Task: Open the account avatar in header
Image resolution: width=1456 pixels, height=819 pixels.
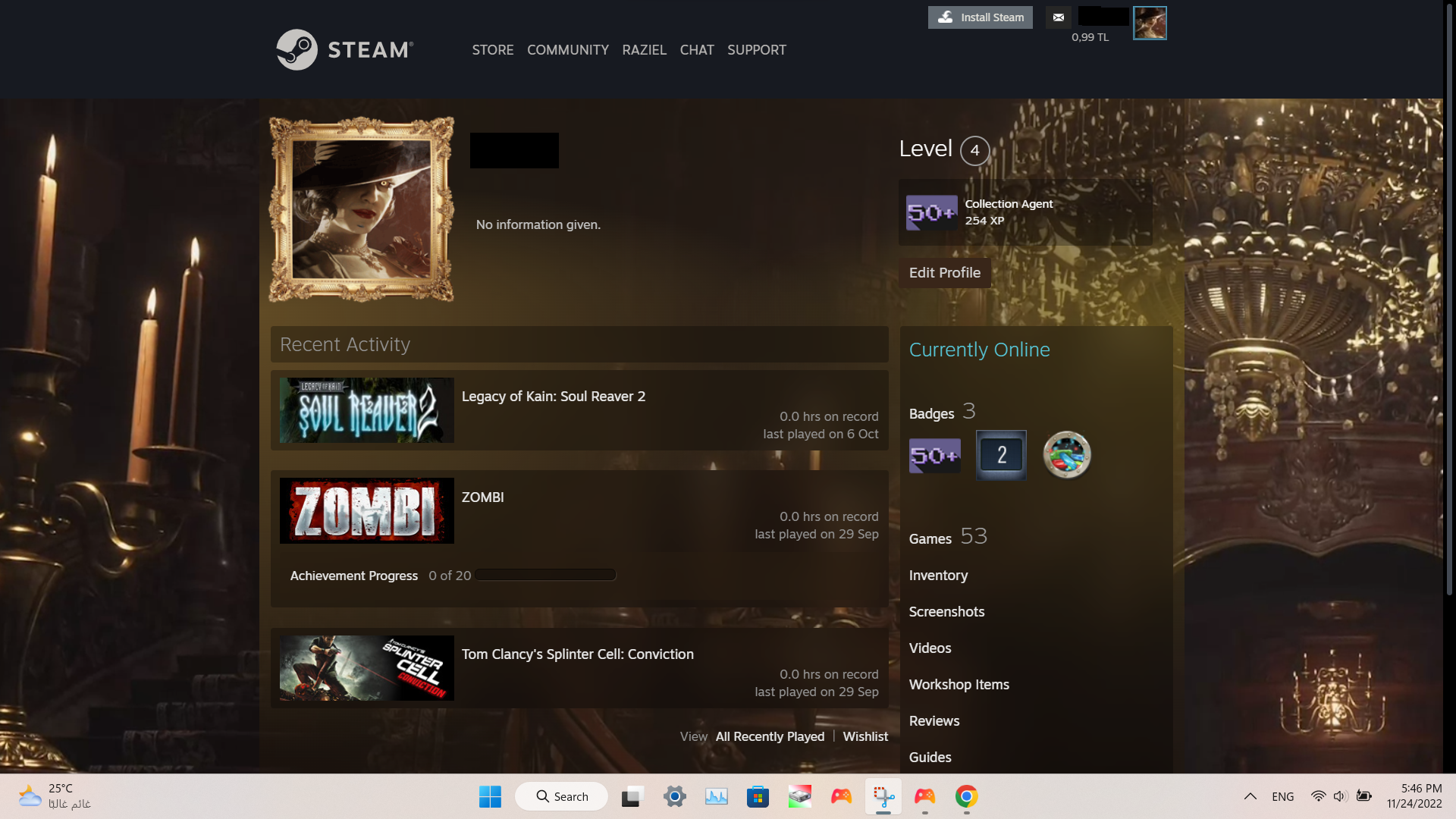Action: tap(1150, 23)
